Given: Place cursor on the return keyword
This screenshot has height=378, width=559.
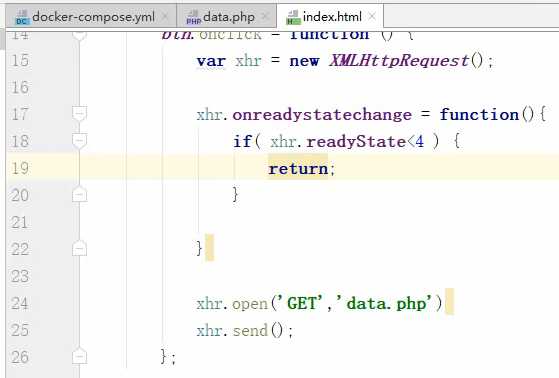Looking at the screenshot, I should click(x=298, y=169).
